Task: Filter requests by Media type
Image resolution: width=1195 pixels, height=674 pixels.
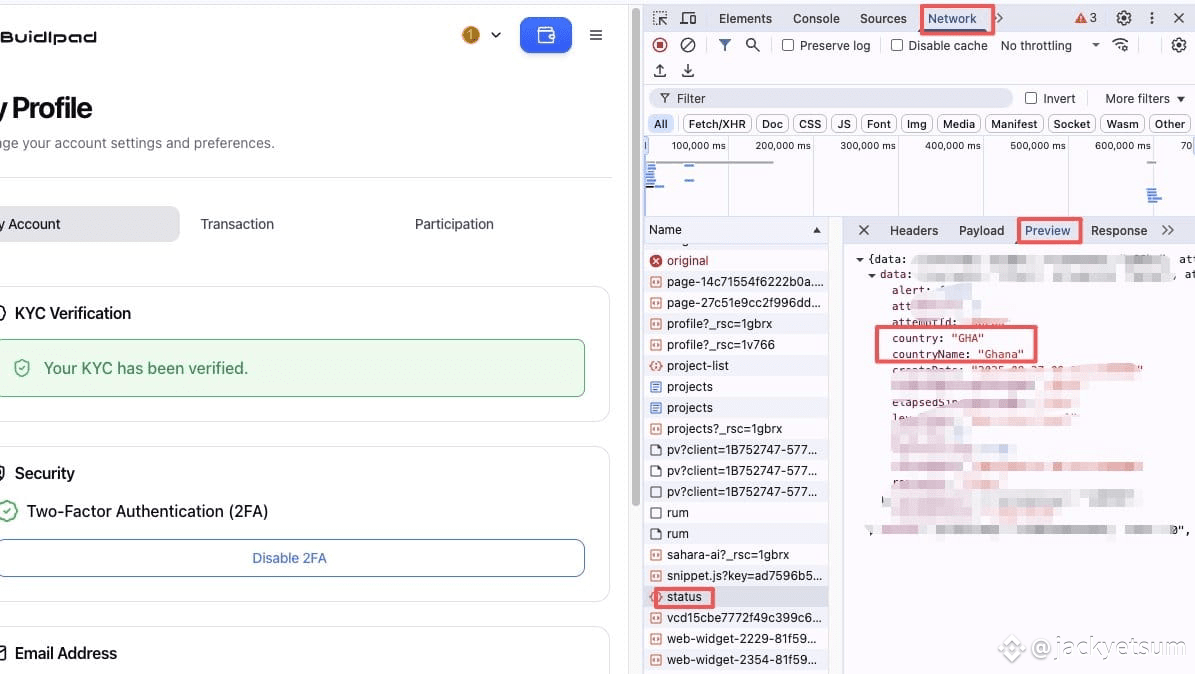Action: [959, 124]
